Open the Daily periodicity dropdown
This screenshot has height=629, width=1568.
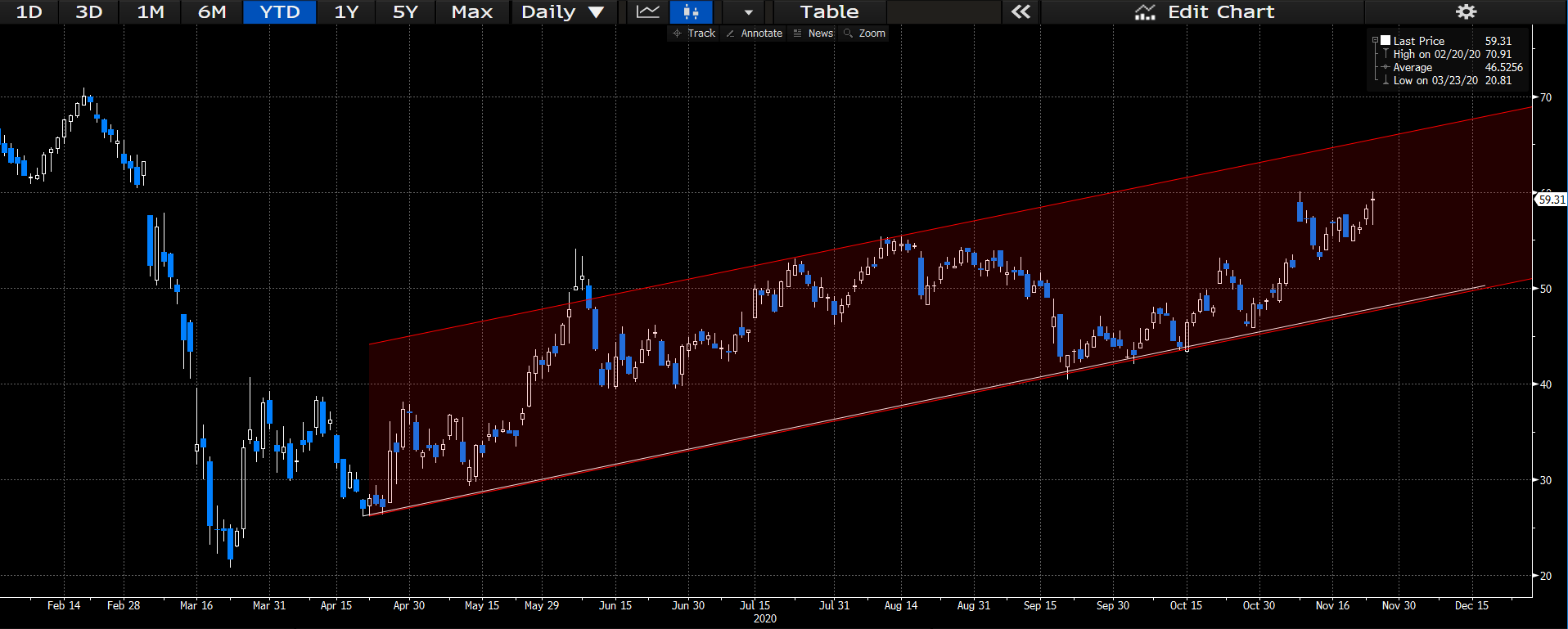pyautogui.click(x=562, y=11)
